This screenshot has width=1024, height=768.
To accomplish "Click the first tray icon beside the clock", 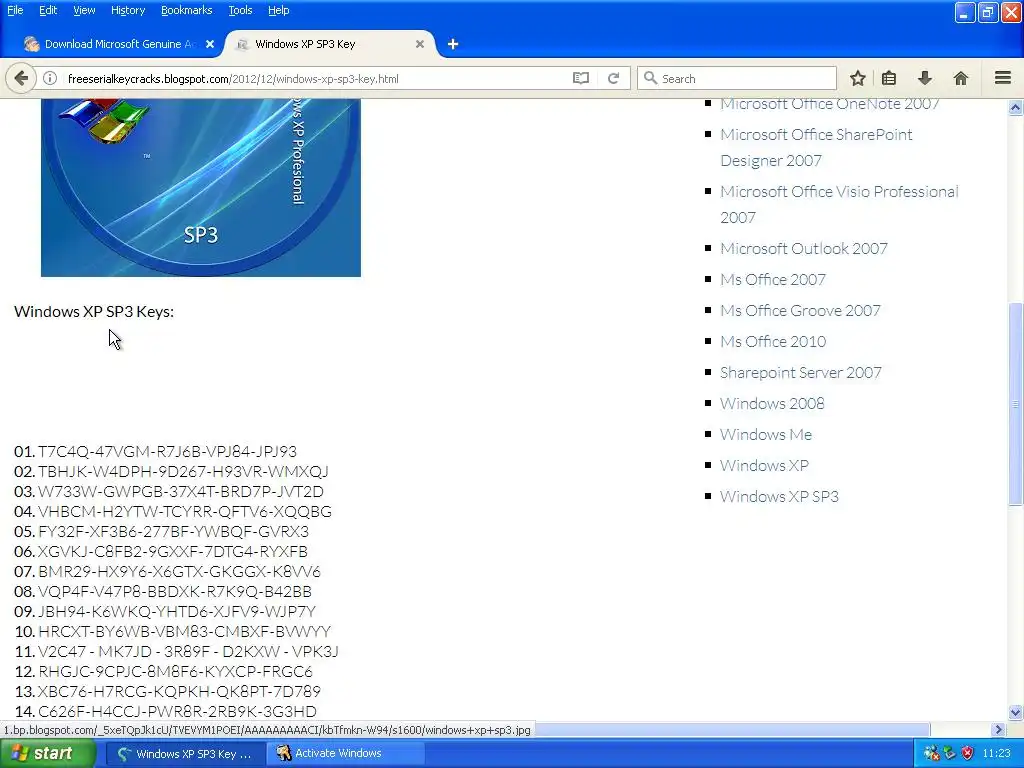I will (932, 753).
